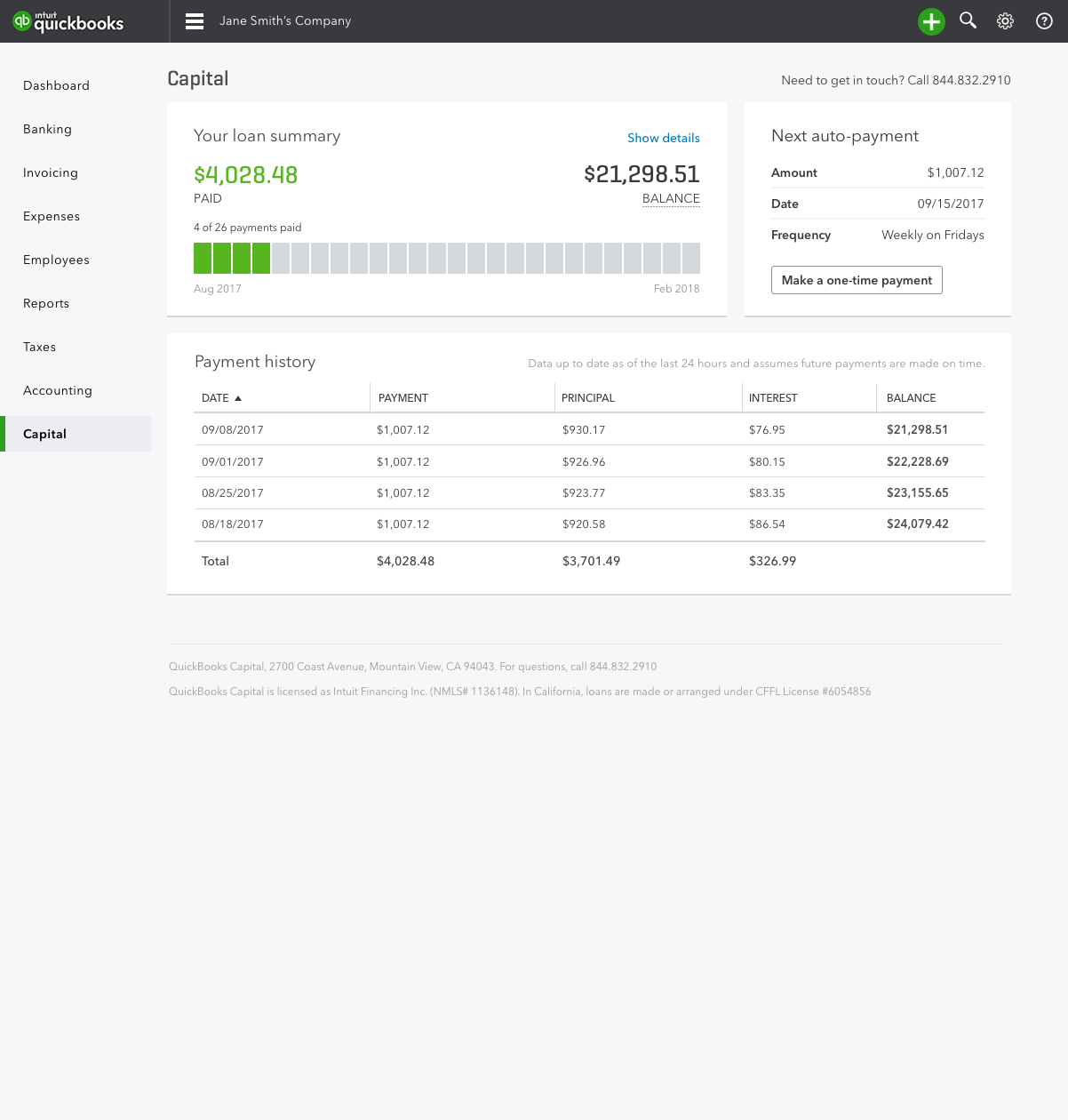Click the QuickBooks logo
Image resolution: width=1068 pixels, height=1120 pixels.
(x=68, y=21)
